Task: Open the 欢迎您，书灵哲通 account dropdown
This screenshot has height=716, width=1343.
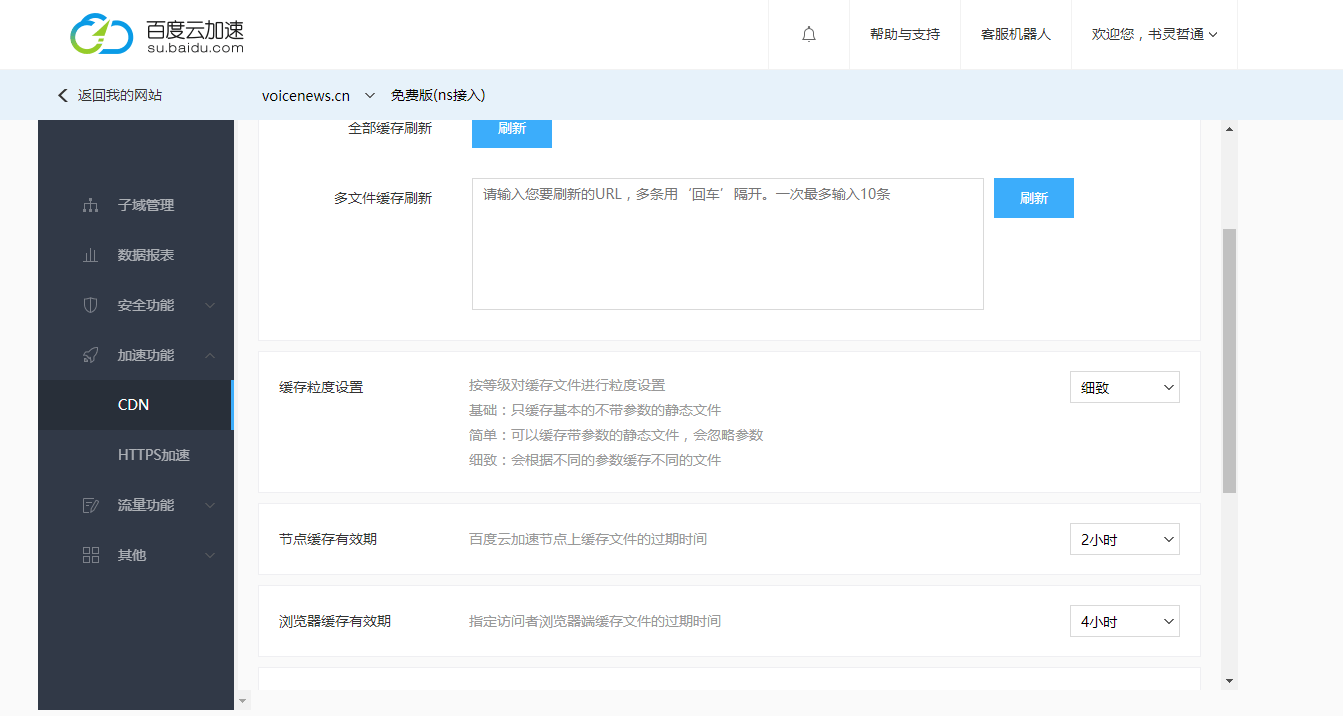Action: (x=1154, y=34)
